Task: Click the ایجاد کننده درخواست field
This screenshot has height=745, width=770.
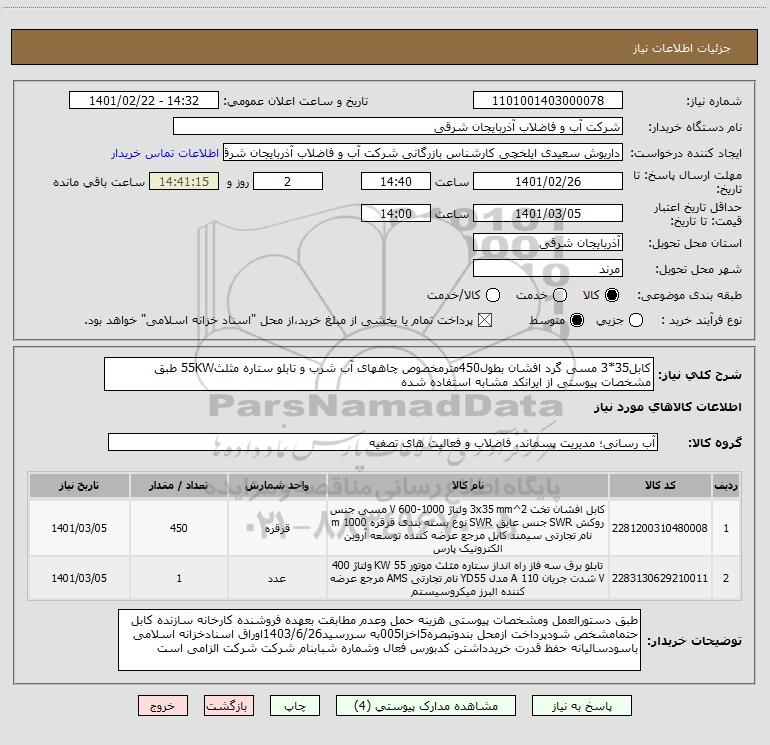Action: (423, 153)
